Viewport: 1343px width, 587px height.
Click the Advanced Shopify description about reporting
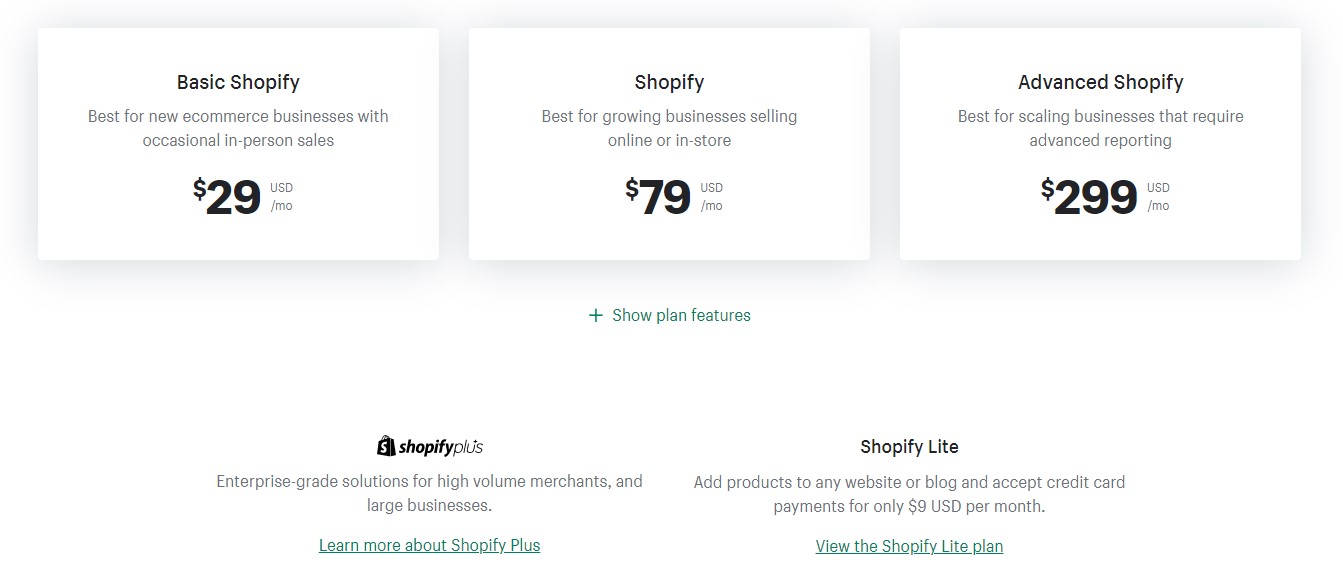pos(1100,128)
